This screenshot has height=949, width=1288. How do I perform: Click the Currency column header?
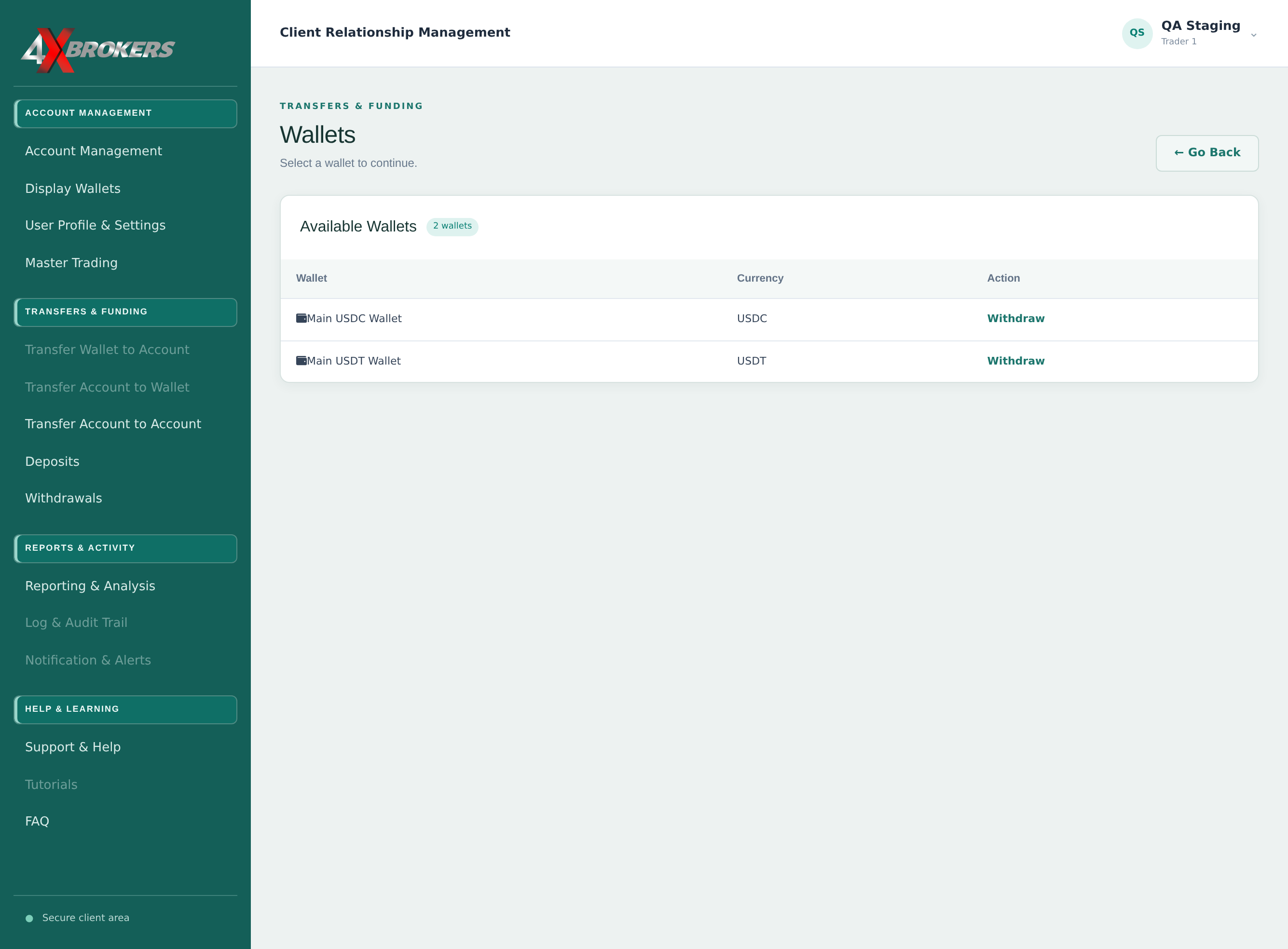click(760, 278)
